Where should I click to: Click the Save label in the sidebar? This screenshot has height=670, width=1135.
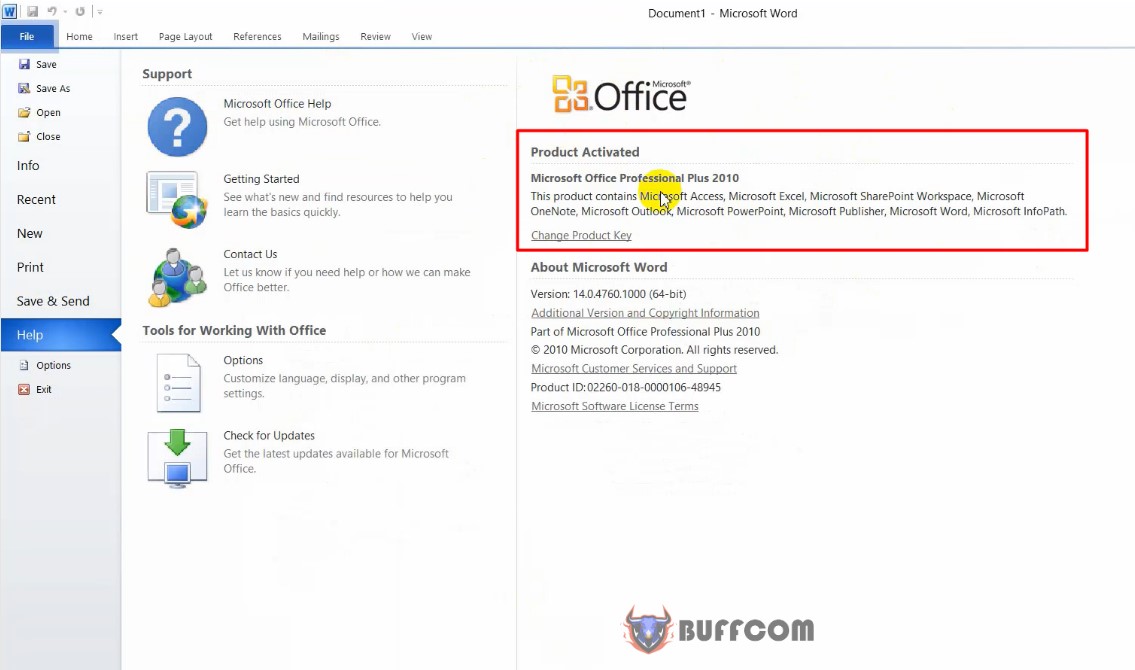(x=46, y=64)
